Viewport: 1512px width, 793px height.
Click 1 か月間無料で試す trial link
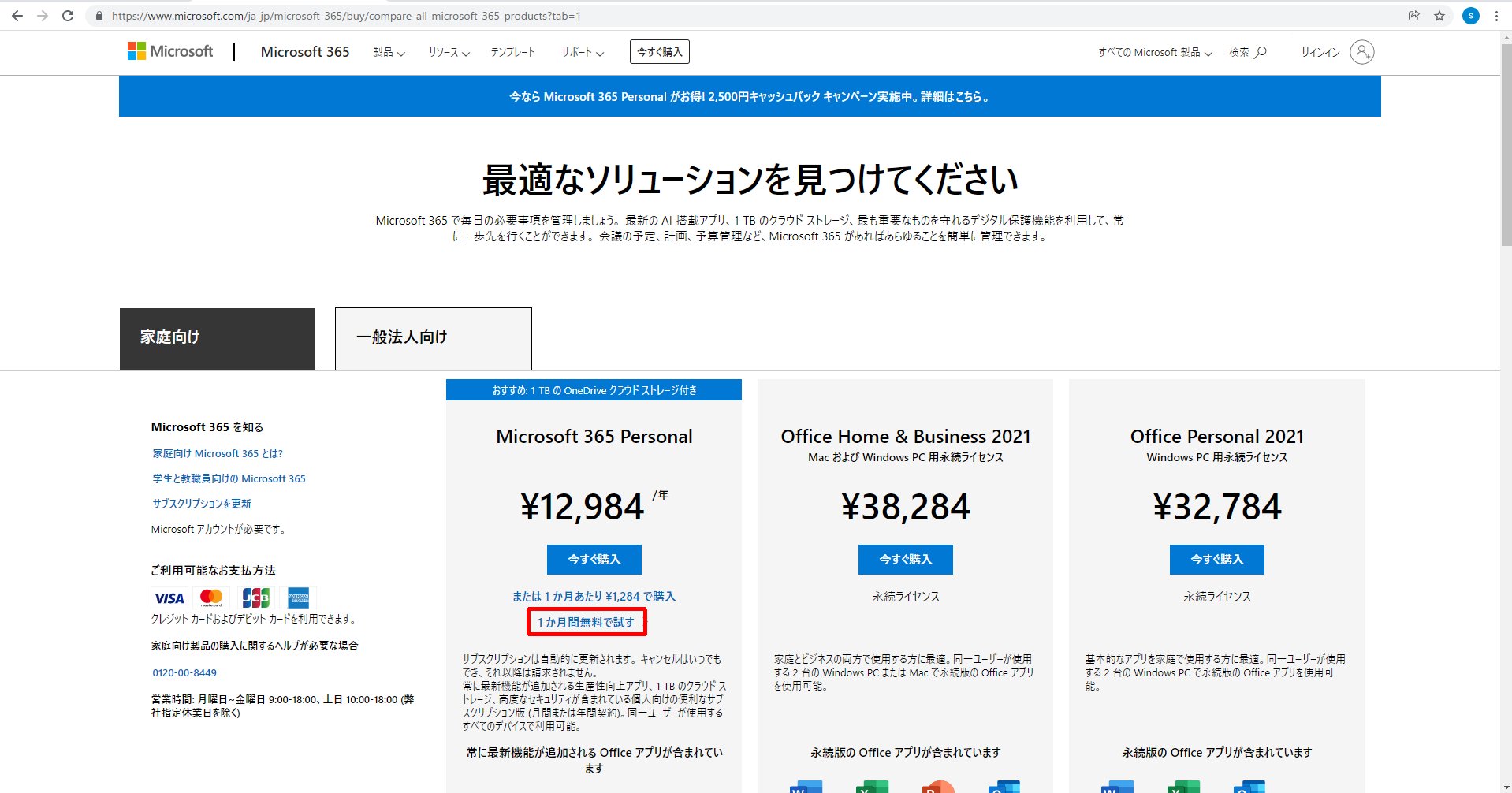(586, 622)
